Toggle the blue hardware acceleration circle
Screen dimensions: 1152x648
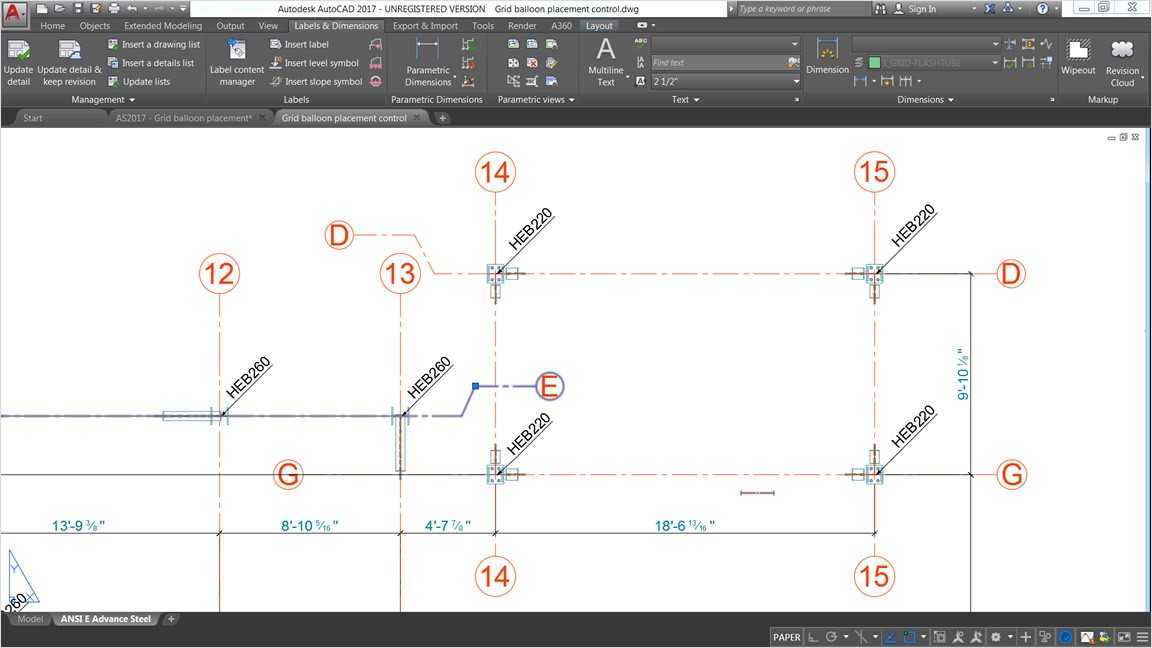click(x=1065, y=637)
